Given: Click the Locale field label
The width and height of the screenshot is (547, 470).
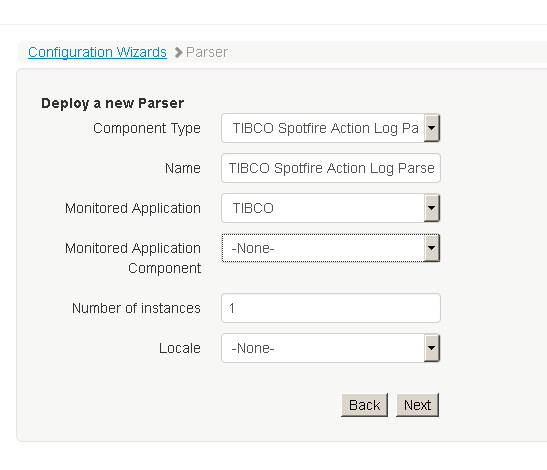Looking at the screenshot, I should click(180, 348).
